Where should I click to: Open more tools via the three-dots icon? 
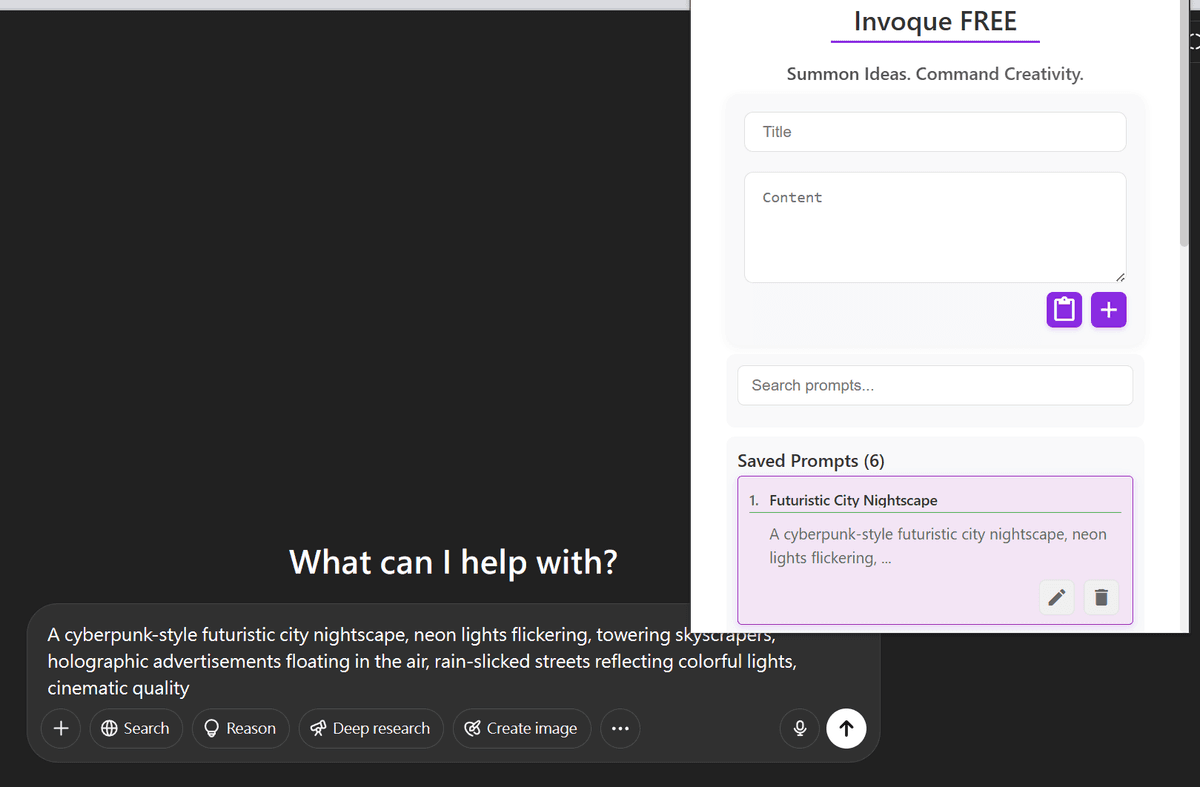pyautogui.click(x=620, y=728)
